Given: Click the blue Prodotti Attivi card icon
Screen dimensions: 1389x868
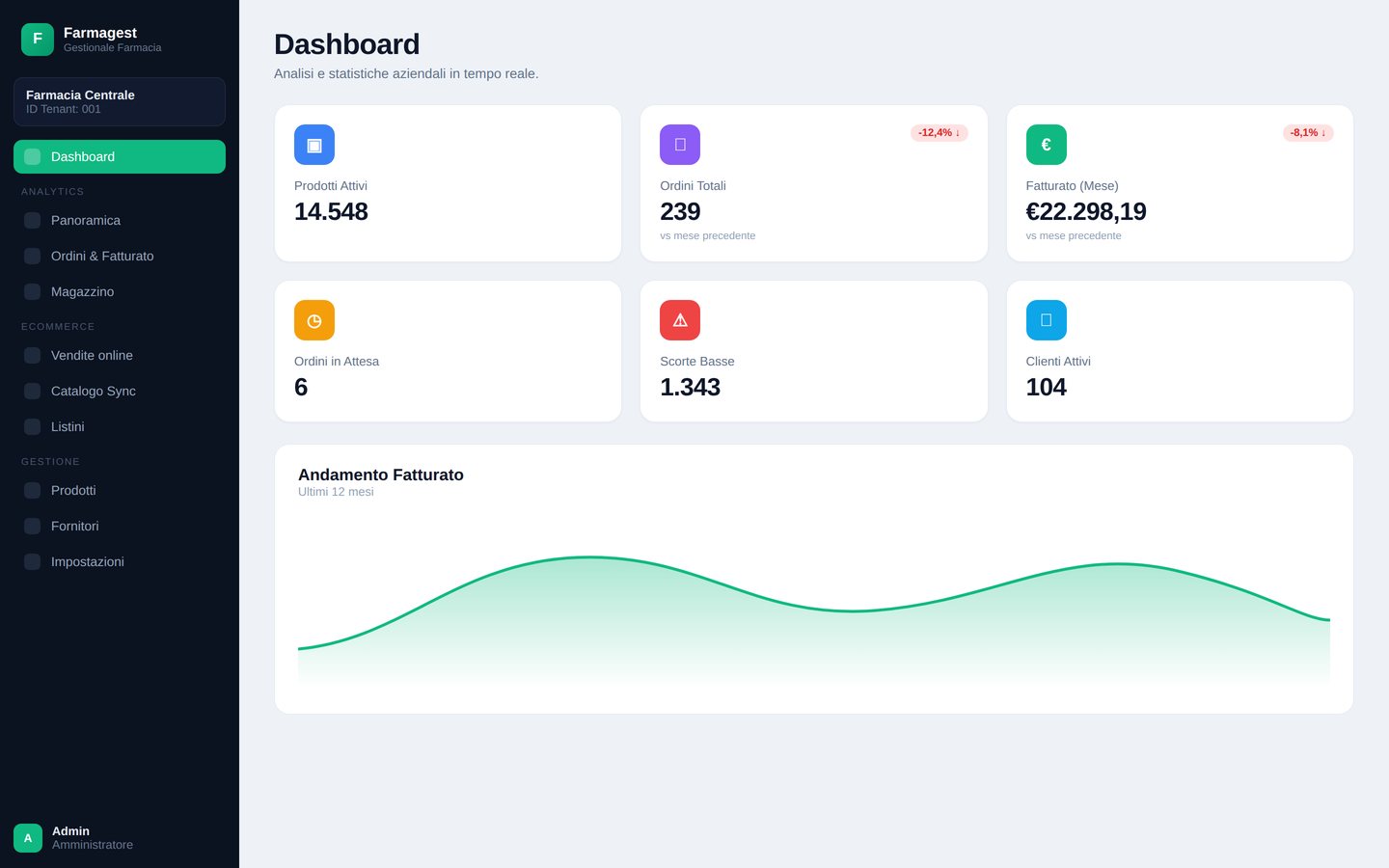Looking at the screenshot, I should point(314,145).
